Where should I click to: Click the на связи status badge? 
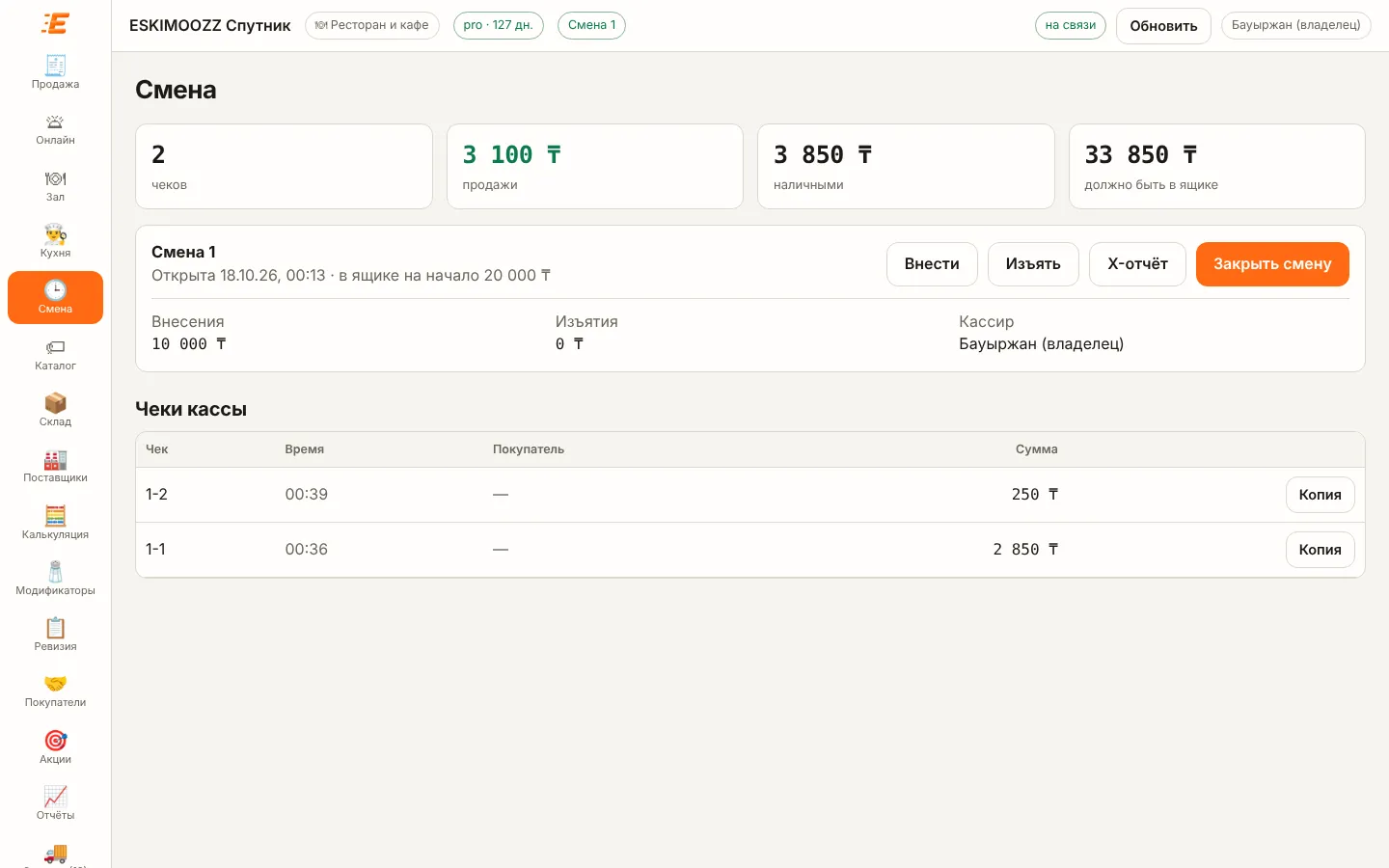click(x=1071, y=25)
